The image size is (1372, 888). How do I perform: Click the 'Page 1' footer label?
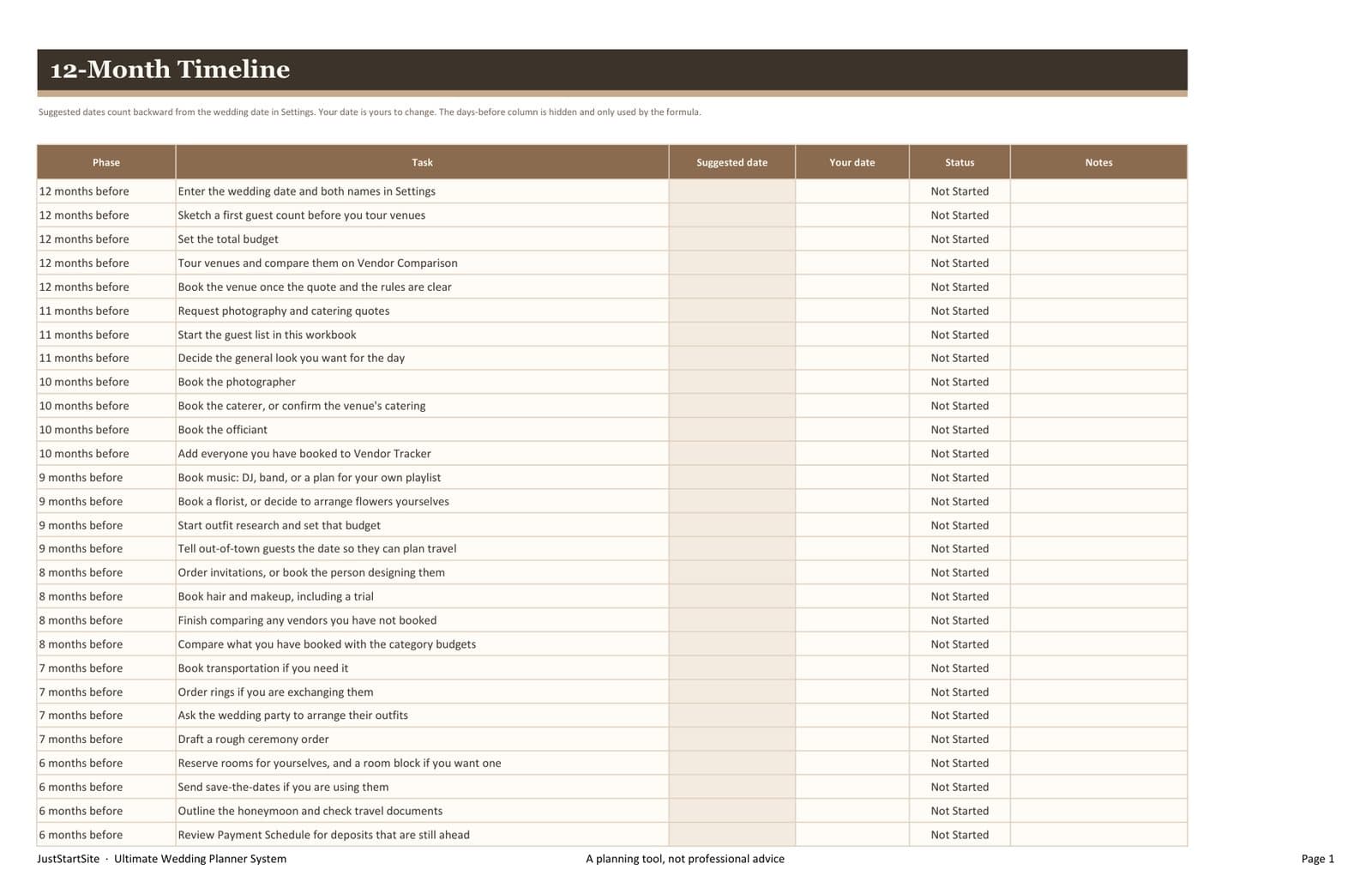1318,859
